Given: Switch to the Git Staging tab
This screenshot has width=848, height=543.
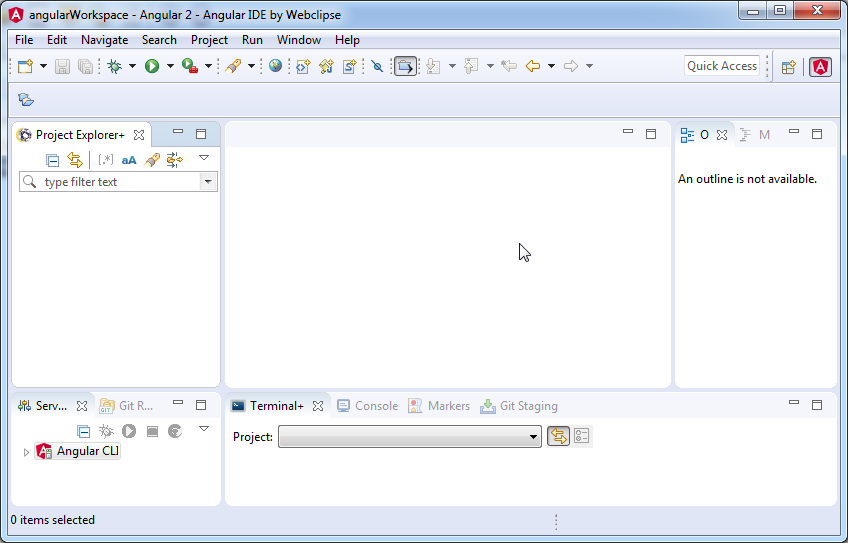Looking at the screenshot, I should [x=519, y=406].
